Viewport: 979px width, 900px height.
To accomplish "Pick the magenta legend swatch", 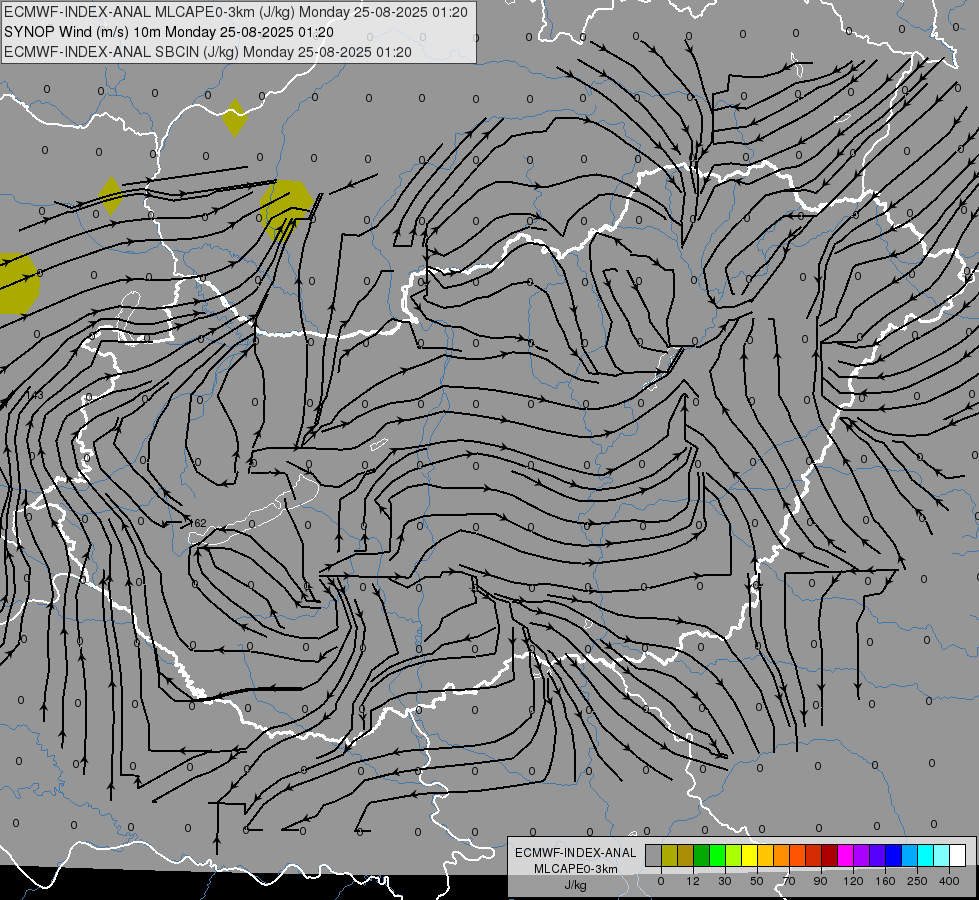I will coord(845,855).
